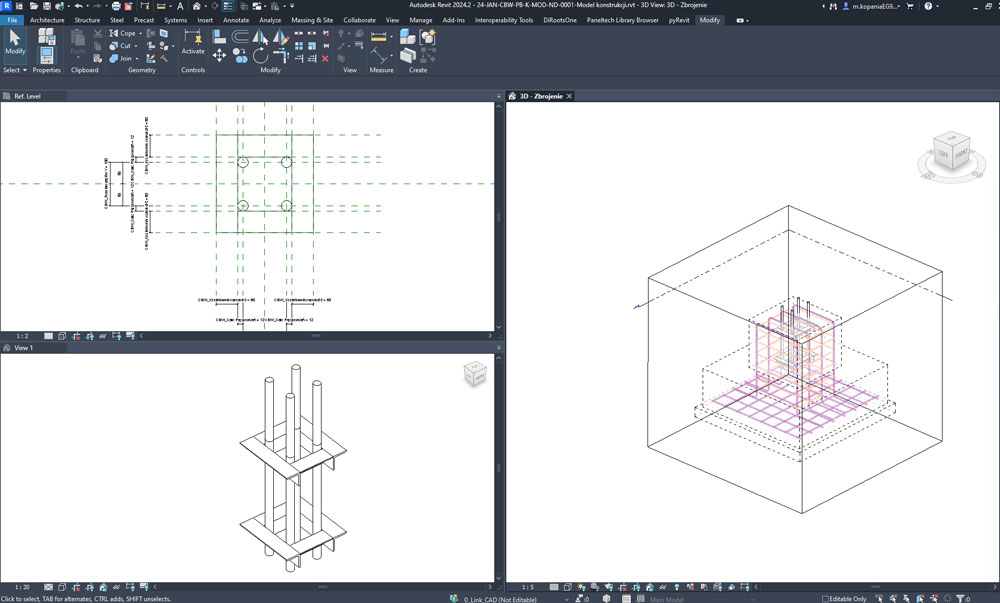Open the Join geometry dropdown
This screenshot has width=1000, height=603.
point(138,59)
